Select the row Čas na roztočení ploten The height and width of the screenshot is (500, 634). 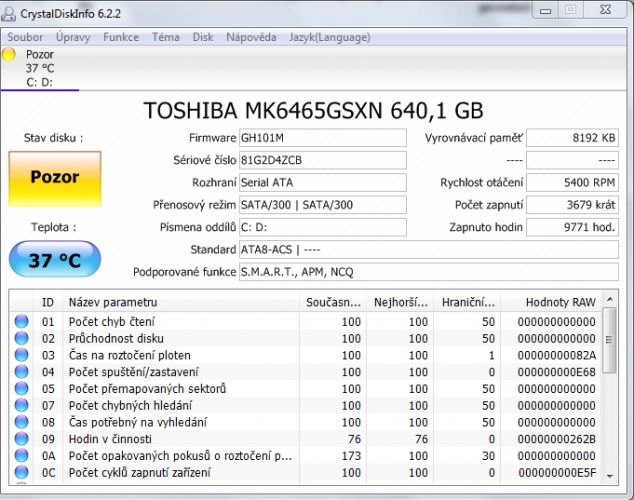point(305,355)
